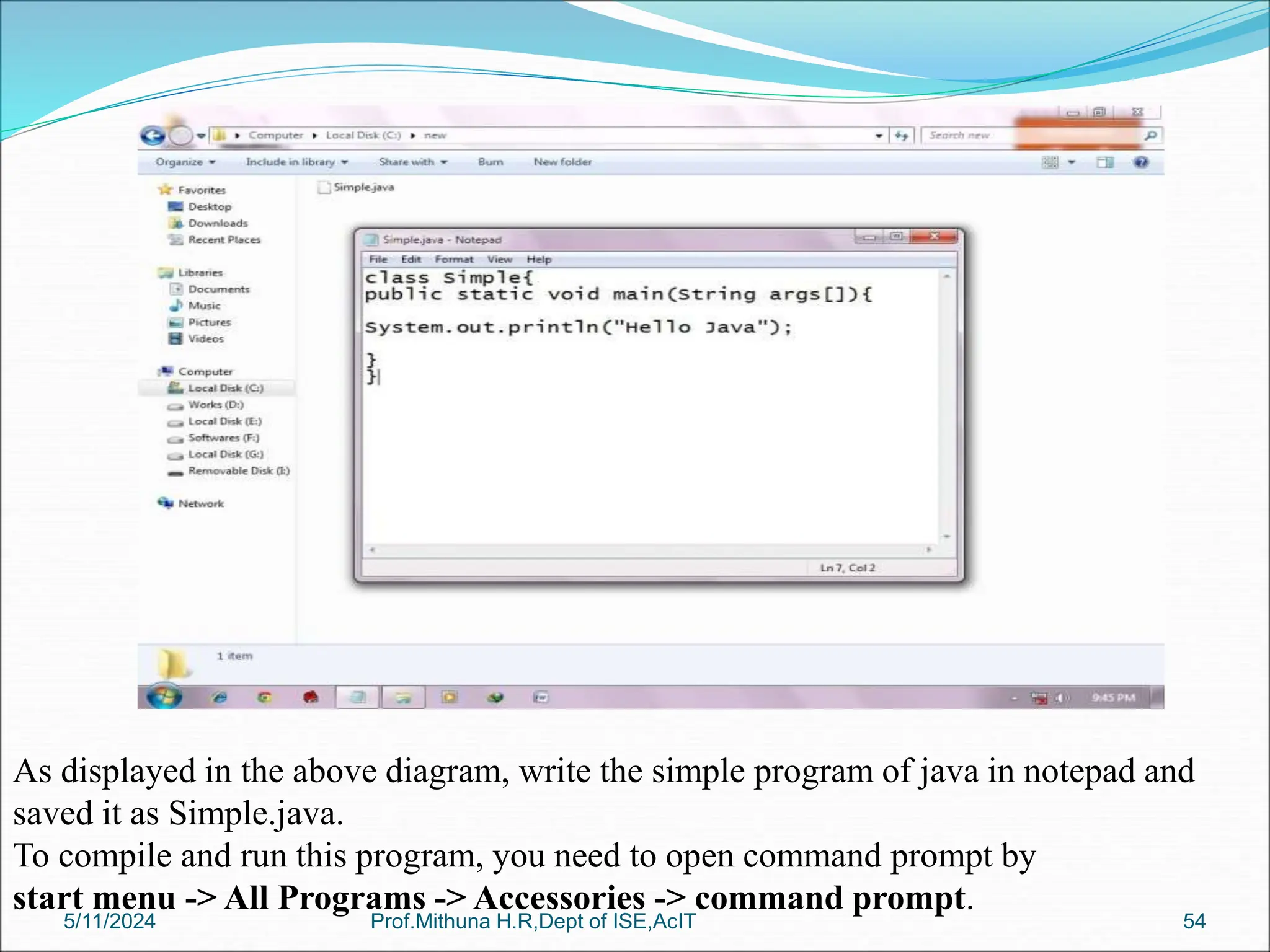The image size is (1270, 952).
Task: Select Favorites in the navigation pane
Action: pos(192,190)
